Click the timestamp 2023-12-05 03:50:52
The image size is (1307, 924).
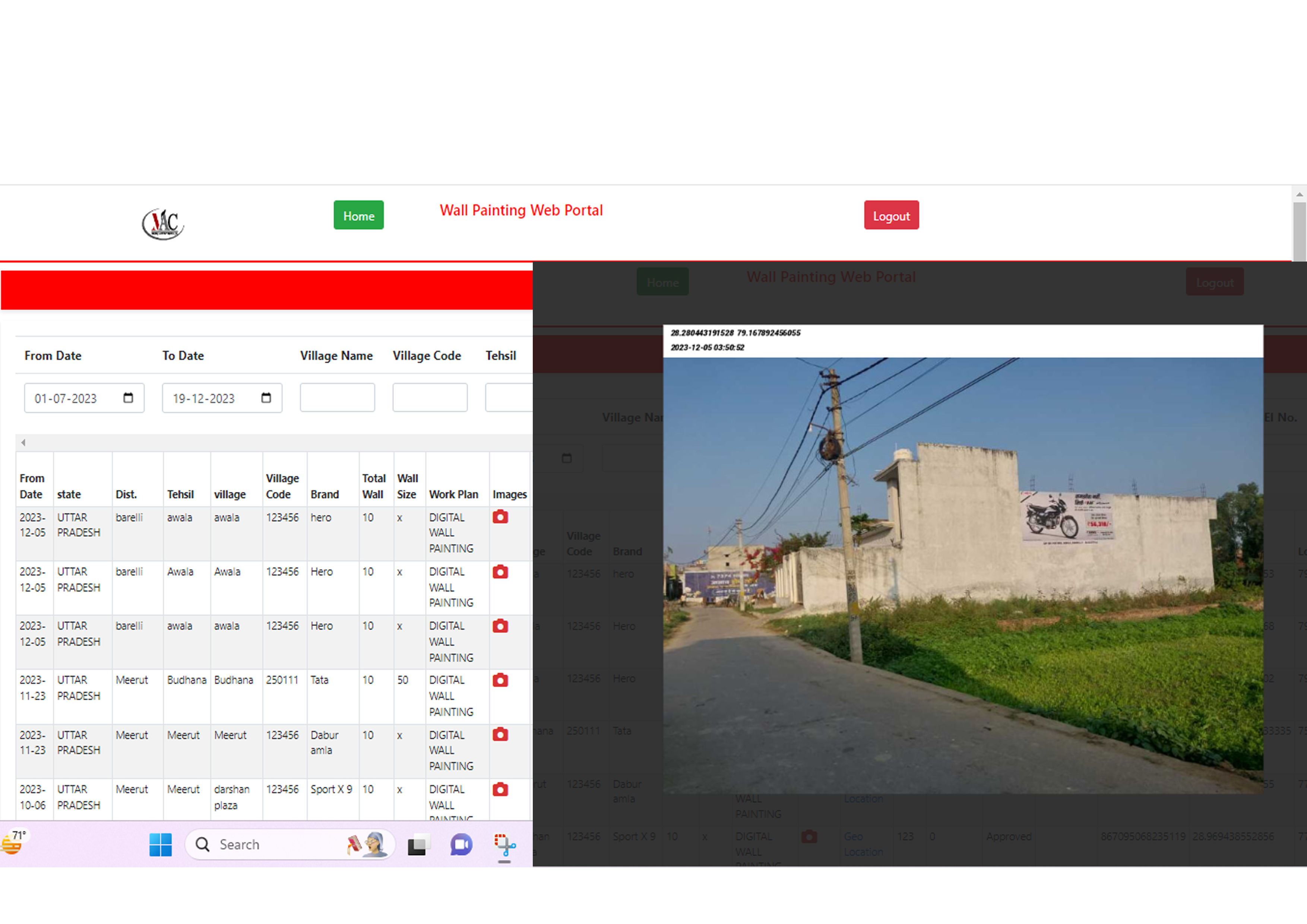click(707, 347)
